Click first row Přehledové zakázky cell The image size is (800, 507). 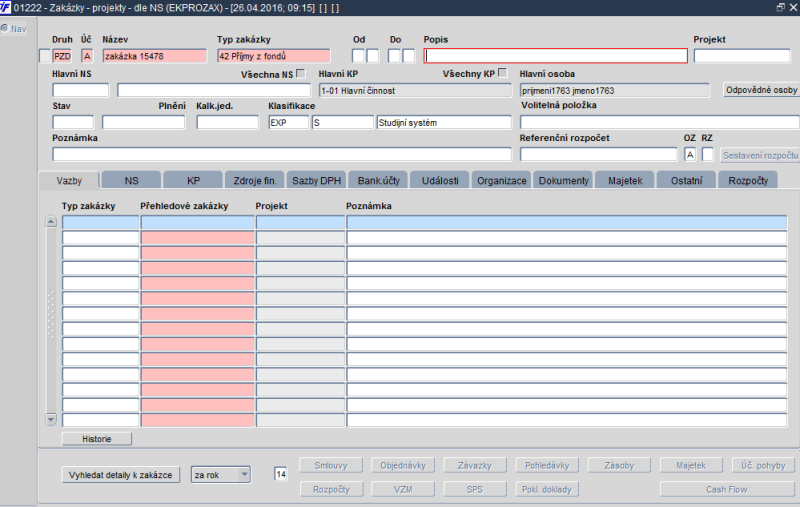(x=197, y=222)
